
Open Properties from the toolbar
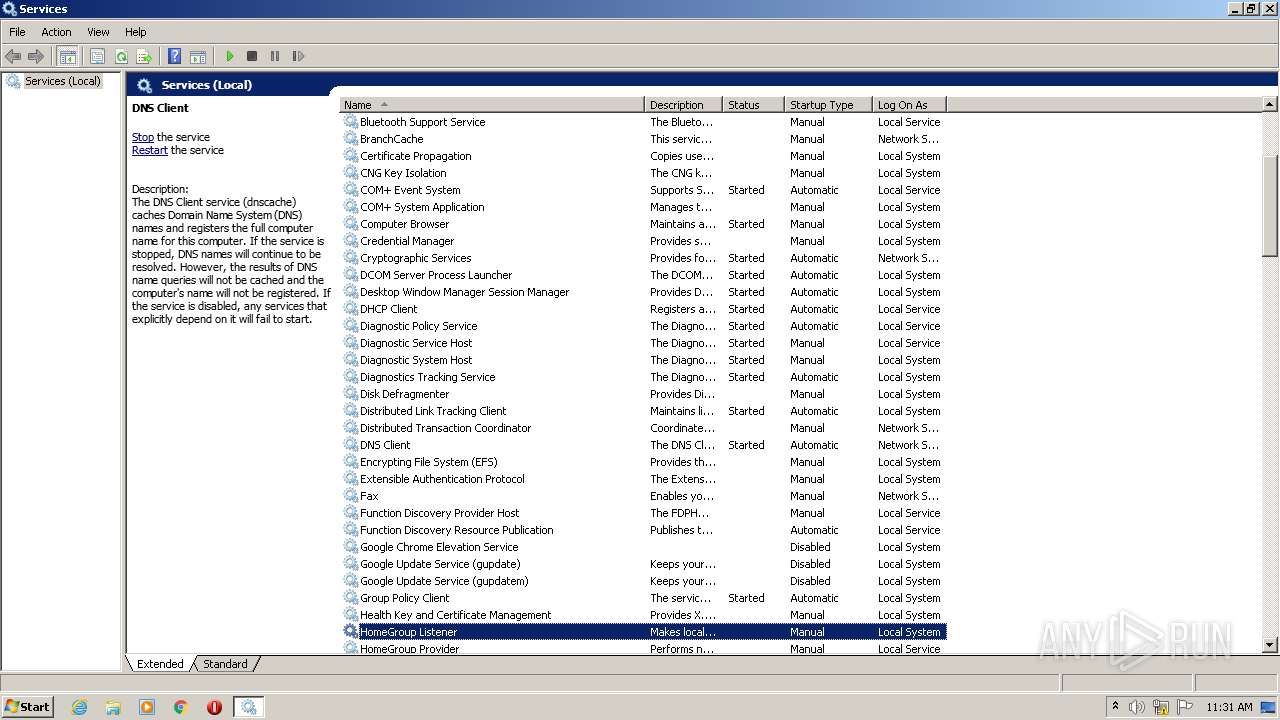98,56
